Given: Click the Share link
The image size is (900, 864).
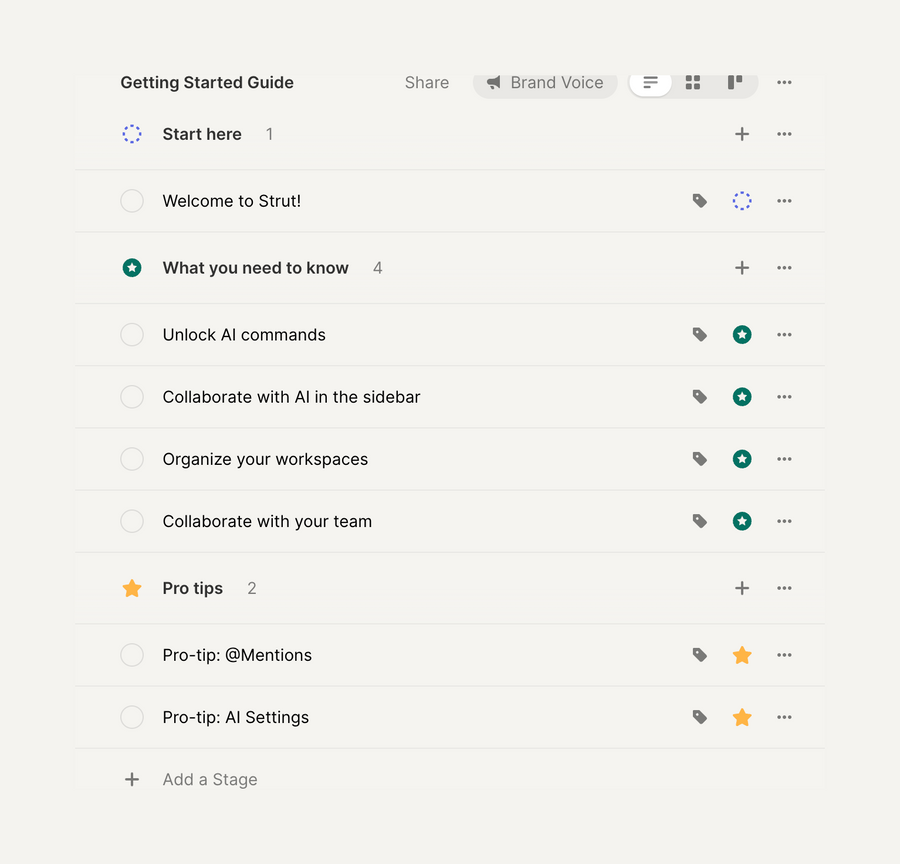Looking at the screenshot, I should (426, 83).
